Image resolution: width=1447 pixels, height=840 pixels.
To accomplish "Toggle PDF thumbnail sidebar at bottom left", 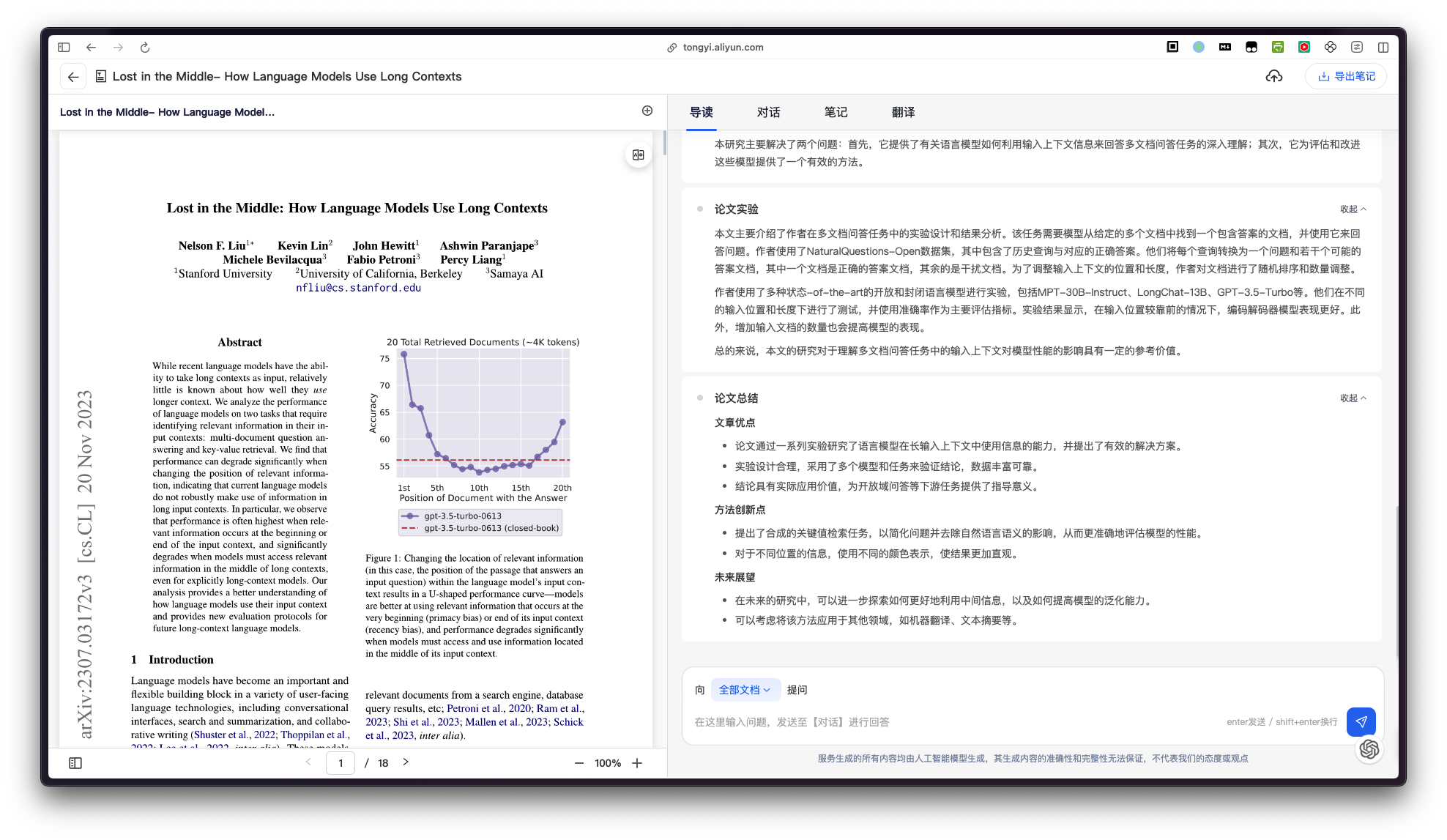I will point(75,763).
